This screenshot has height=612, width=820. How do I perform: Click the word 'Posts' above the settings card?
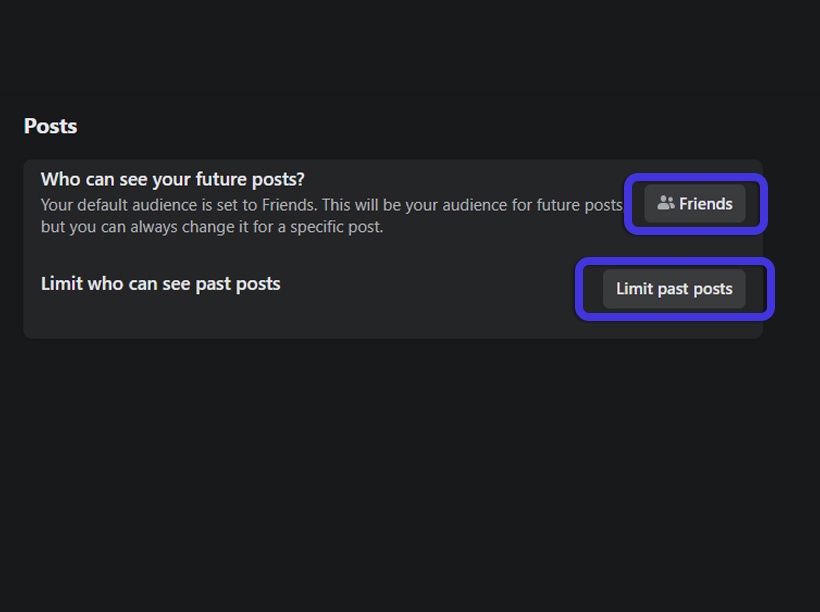[50, 126]
